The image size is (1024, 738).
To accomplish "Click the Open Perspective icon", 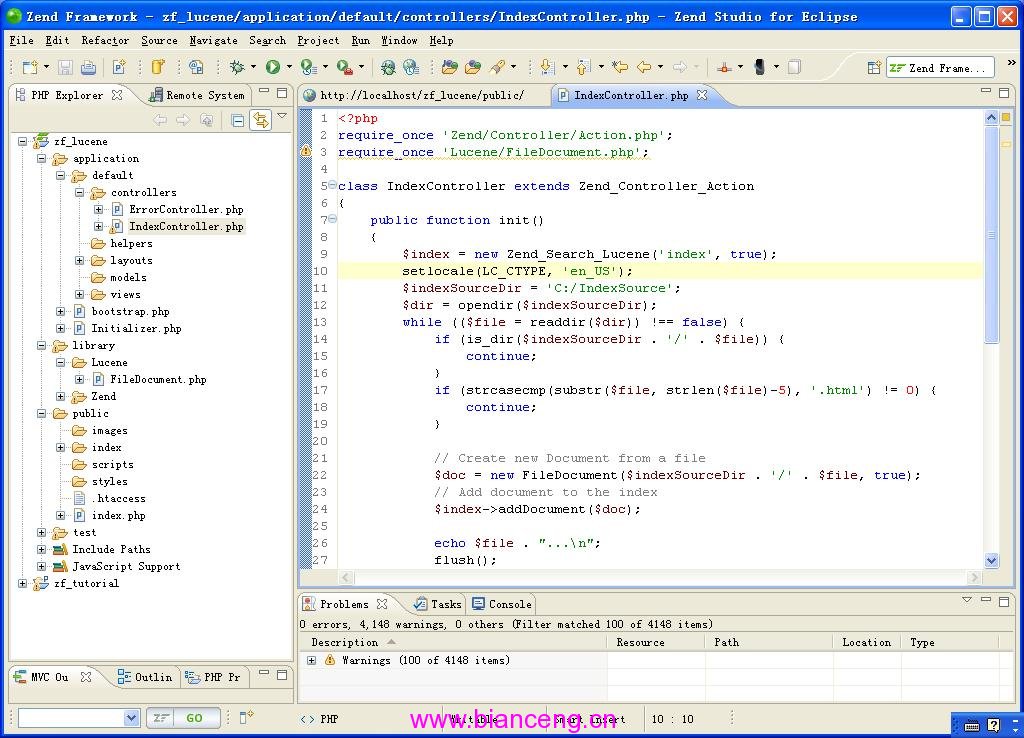I will point(874,67).
